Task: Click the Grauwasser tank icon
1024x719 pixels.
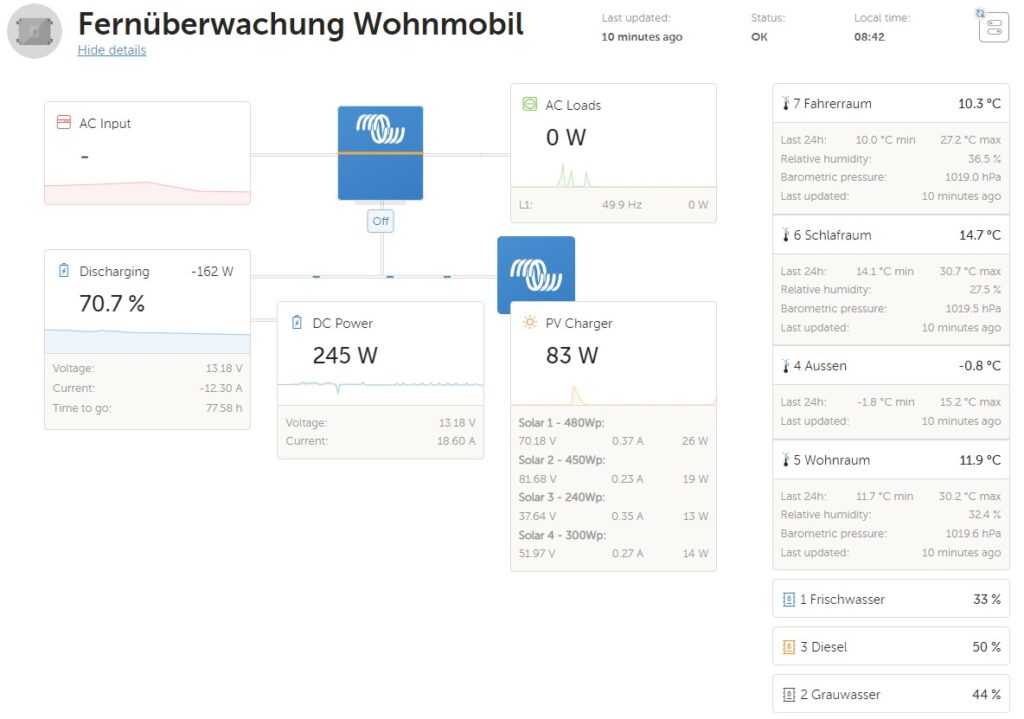Action: coord(789,695)
